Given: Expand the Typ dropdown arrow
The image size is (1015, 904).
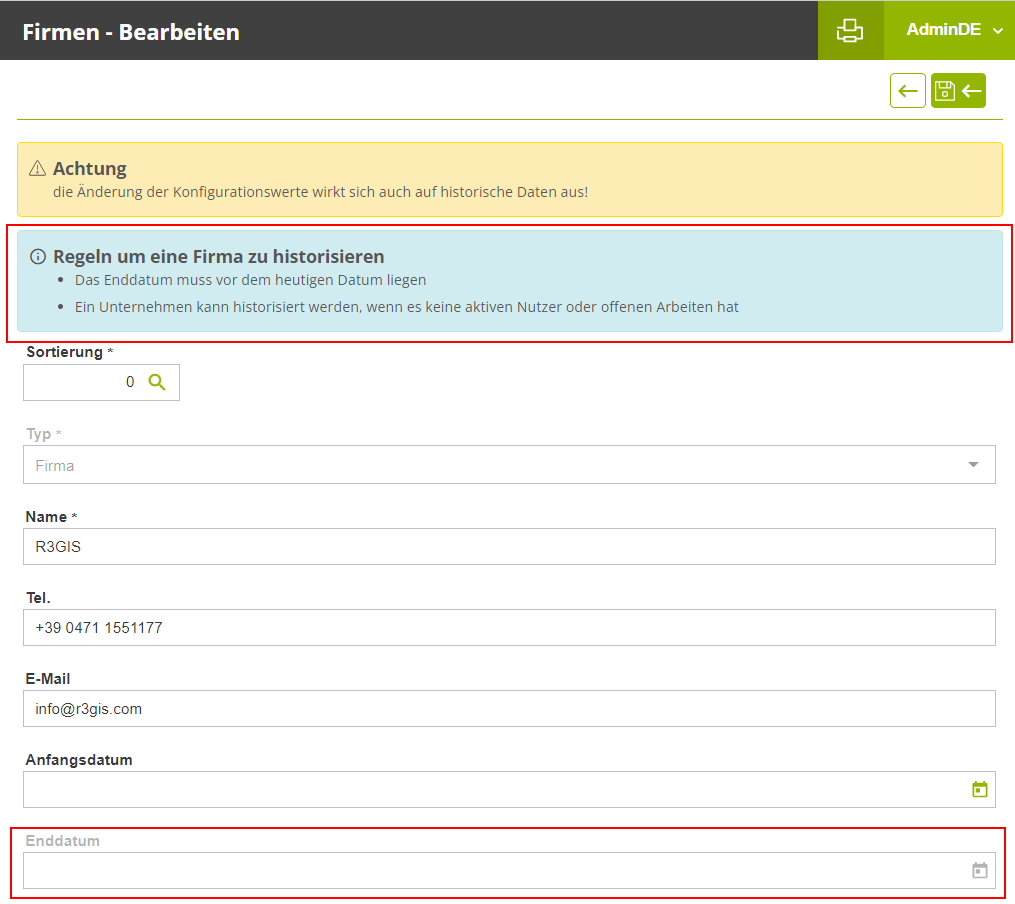Looking at the screenshot, I should click(x=973, y=465).
